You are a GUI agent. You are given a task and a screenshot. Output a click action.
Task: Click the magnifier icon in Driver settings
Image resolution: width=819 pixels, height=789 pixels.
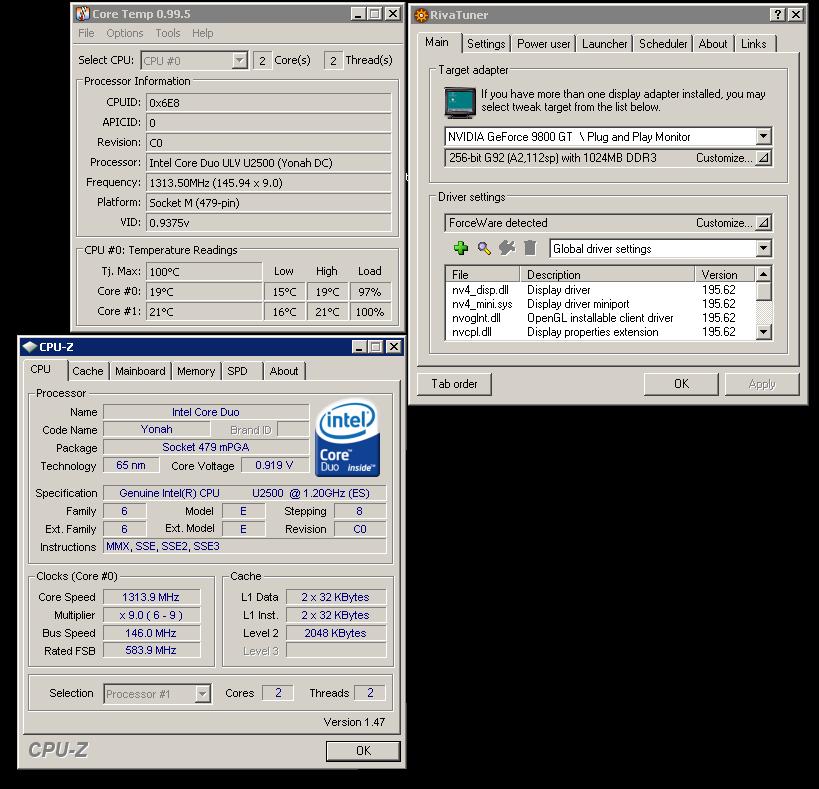484,249
